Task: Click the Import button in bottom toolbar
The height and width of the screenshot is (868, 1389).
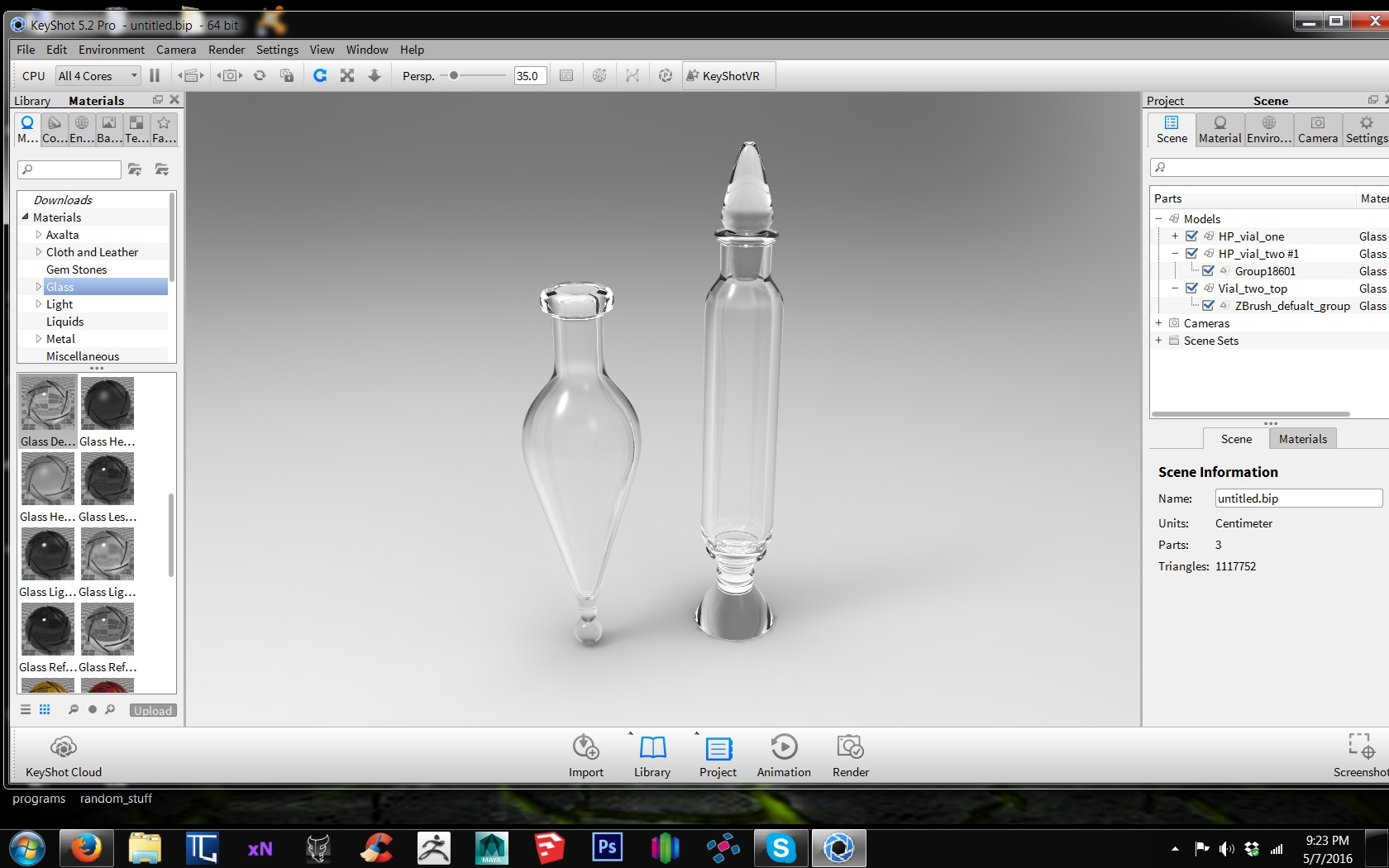Action: click(x=586, y=756)
